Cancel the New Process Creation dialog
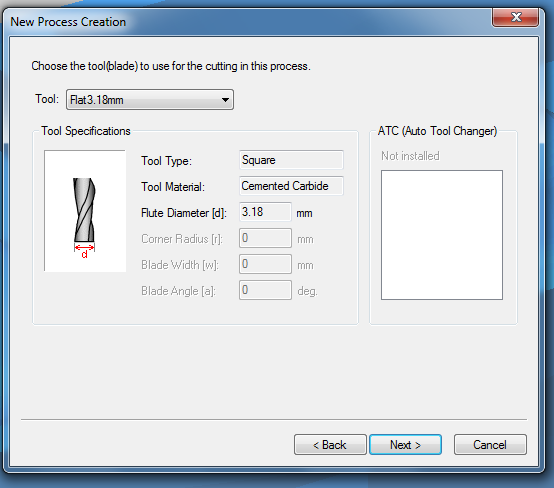 coord(490,445)
